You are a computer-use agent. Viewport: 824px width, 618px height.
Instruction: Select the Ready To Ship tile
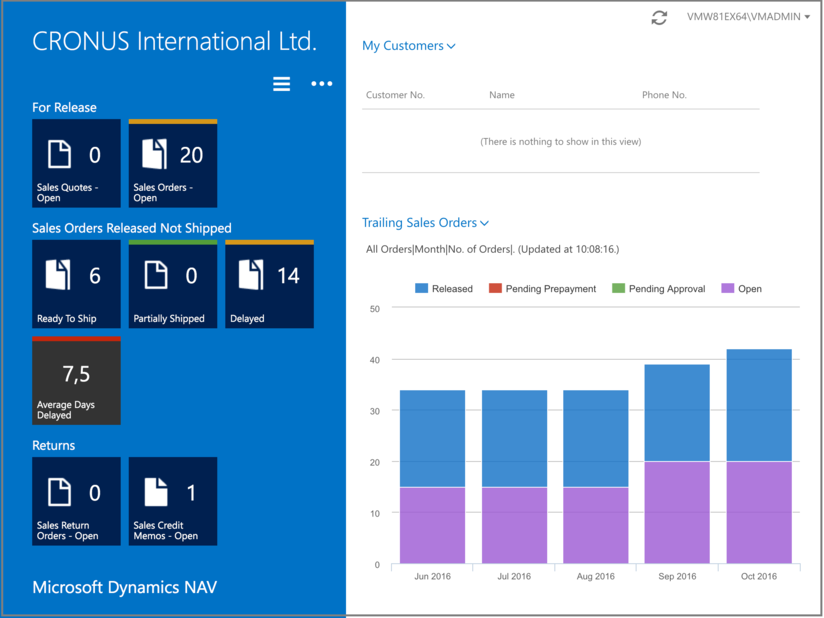[x=76, y=283]
